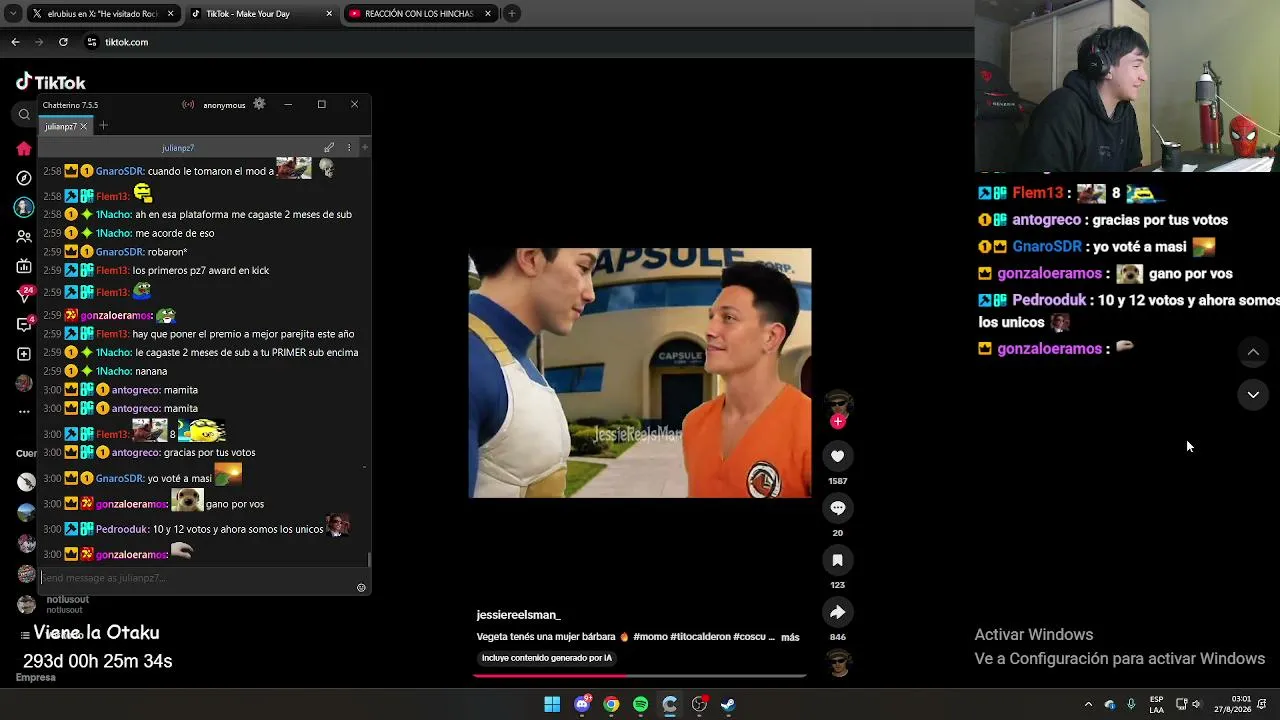The image size is (1280, 720).
Task: Click the Chatterino streamer mode icon
Action: [x=188, y=105]
